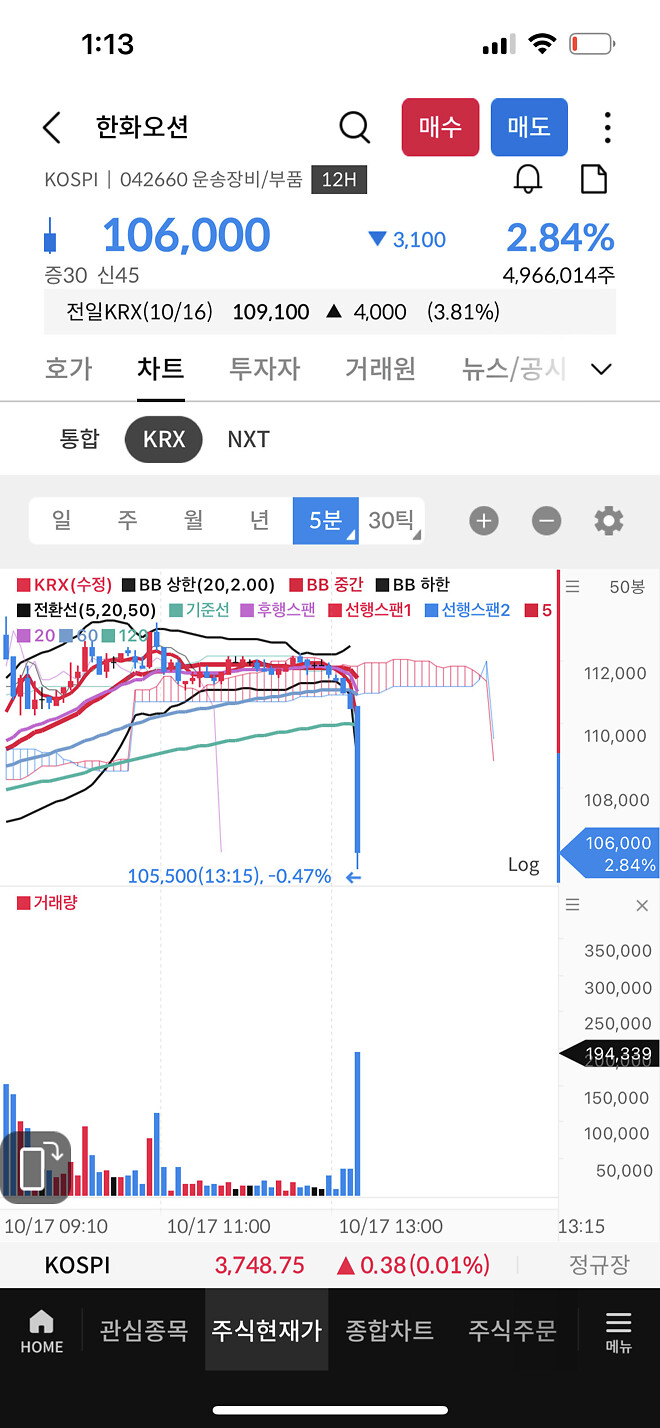
Task: Tap the HOME icon in bottom navigation
Action: 41,1330
